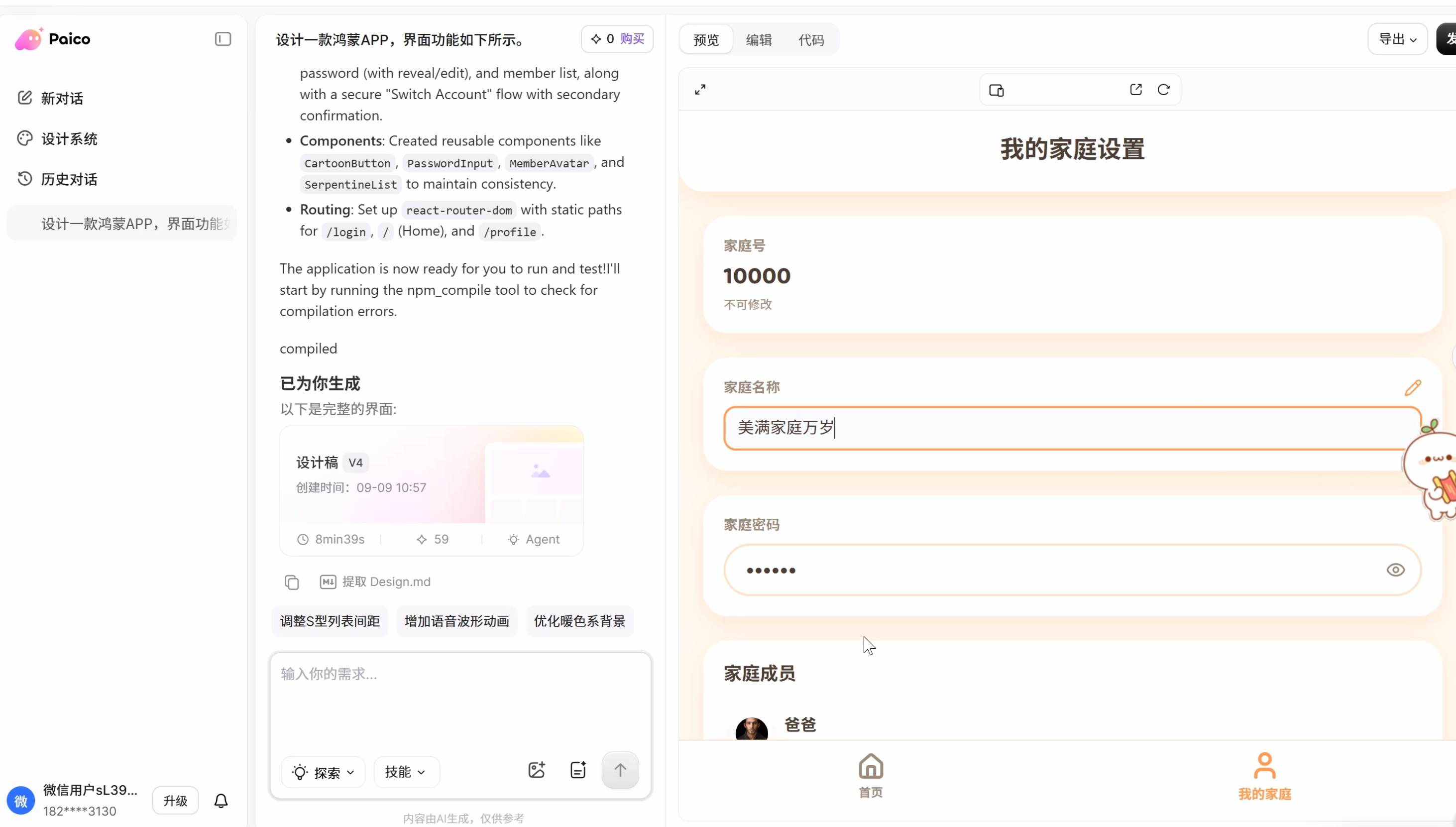Image resolution: width=1456 pixels, height=827 pixels.
Task: Click the family number 10000
Action: (x=757, y=276)
